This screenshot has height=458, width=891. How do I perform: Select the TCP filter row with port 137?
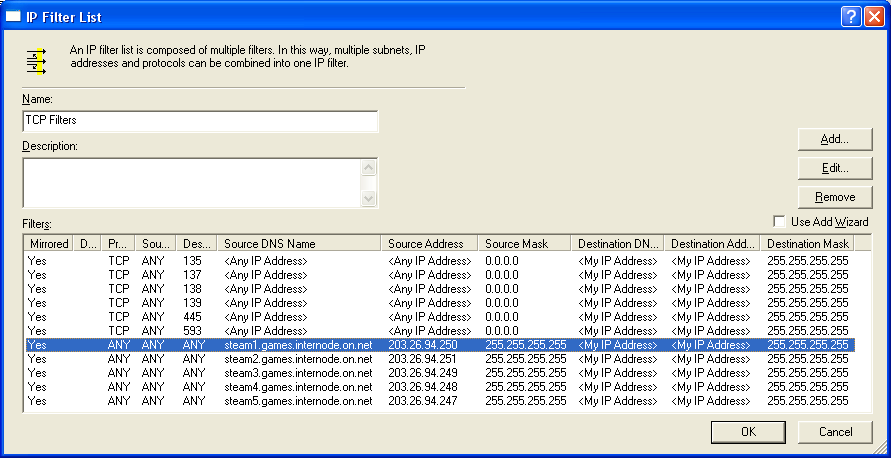coord(439,275)
